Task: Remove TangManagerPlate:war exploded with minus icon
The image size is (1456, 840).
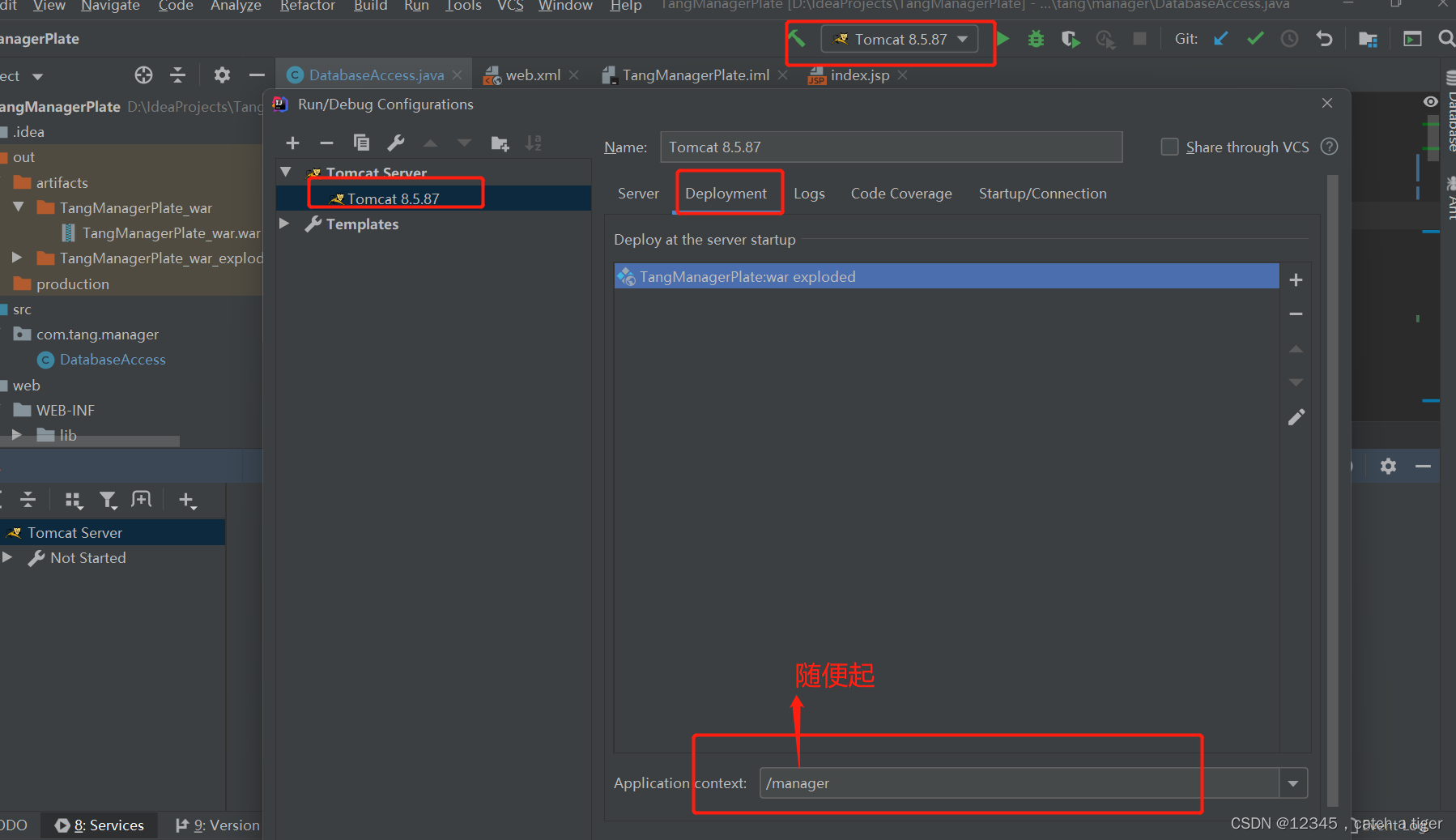Action: coord(1296,313)
